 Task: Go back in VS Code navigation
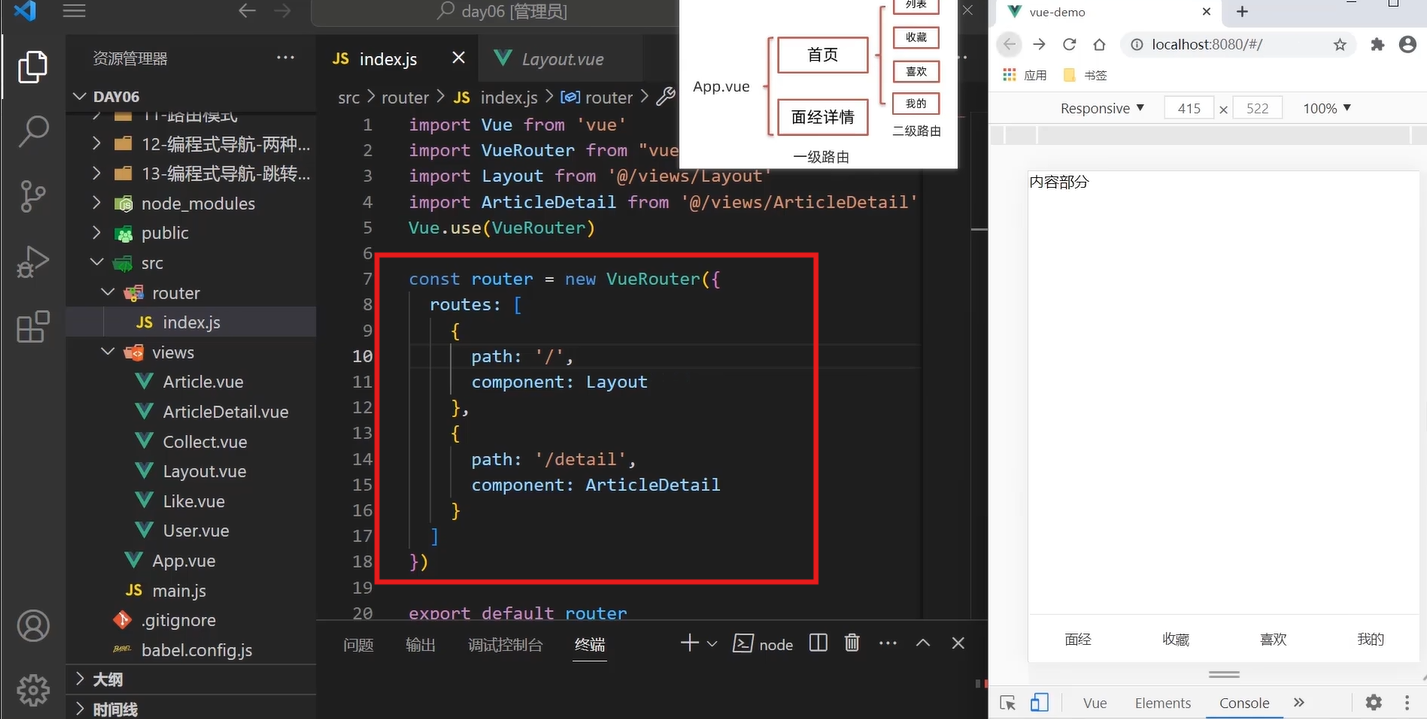click(247, 12)
